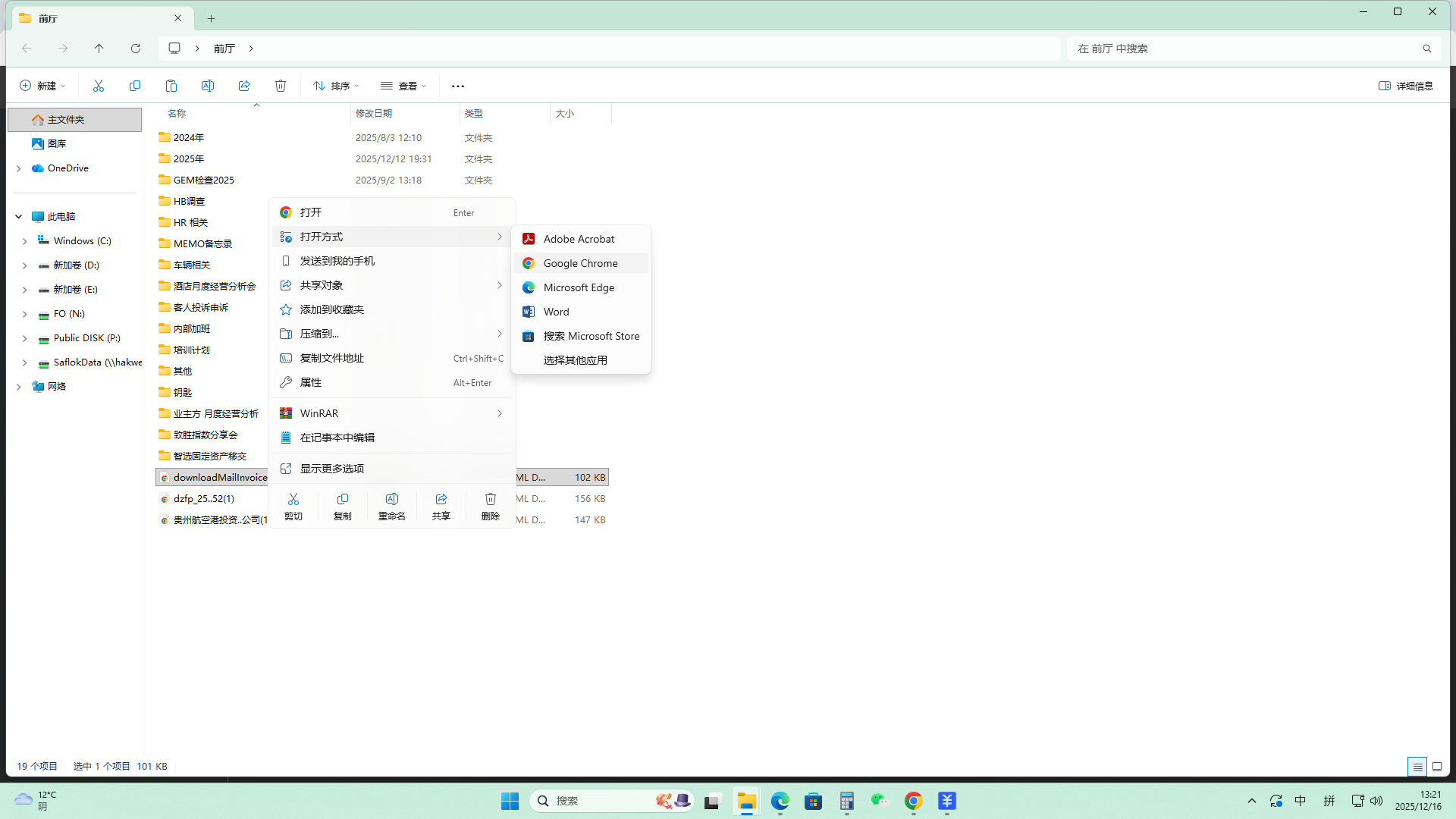Open WeChat from the taskbar
1456x819 pixels.
880,801
